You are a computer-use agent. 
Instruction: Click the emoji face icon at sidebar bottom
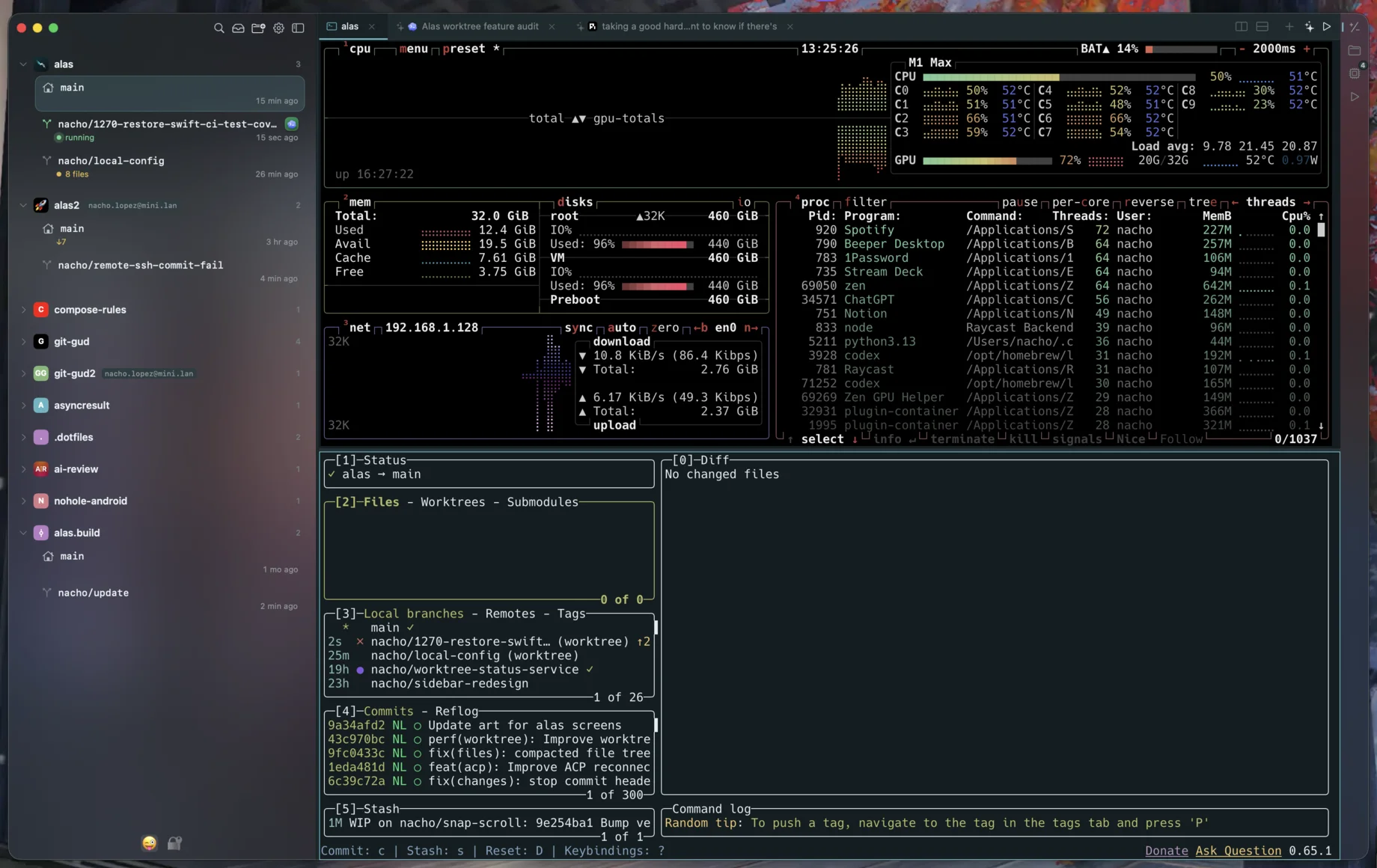coord(150,843)
